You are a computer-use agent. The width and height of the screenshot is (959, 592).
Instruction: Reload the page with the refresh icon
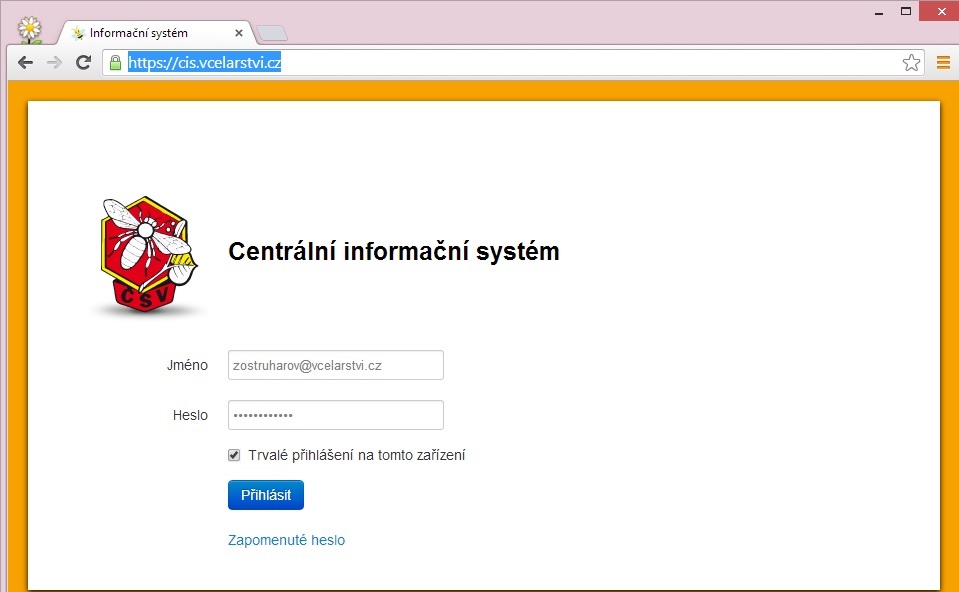[83, 62]
